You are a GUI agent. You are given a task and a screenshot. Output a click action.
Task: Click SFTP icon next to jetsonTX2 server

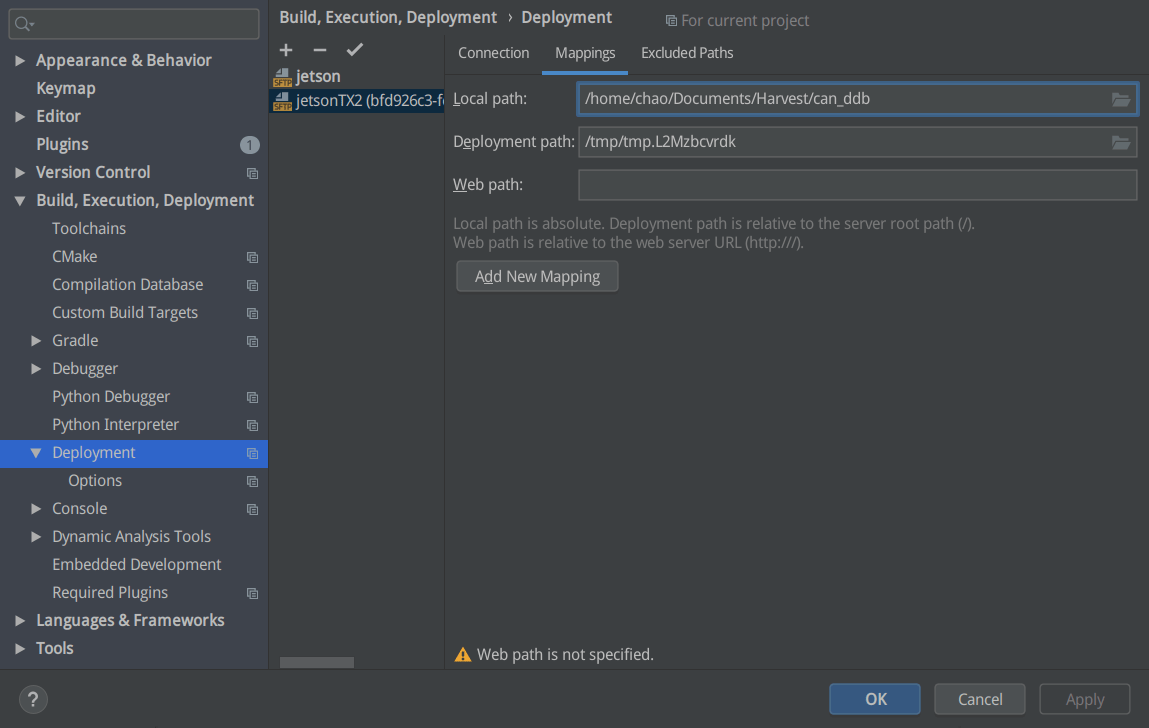point(282,101)
